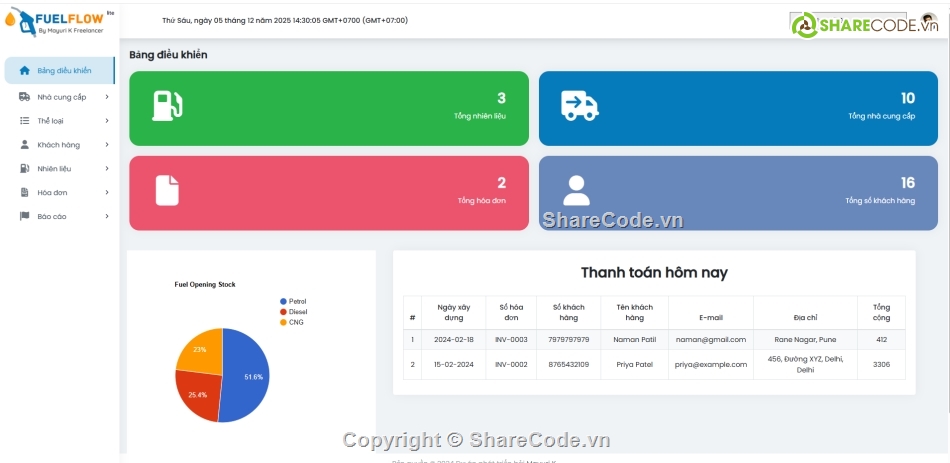Click the person icon beside Khách hàng

point(24,145)
